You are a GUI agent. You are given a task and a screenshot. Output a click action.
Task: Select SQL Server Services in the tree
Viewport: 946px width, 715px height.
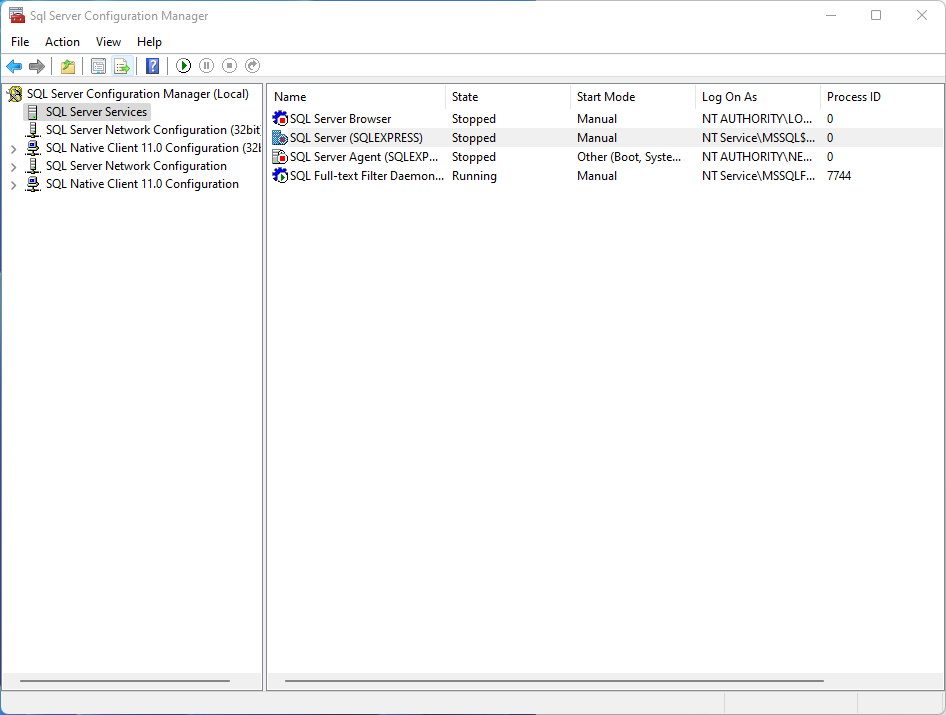pos(97,112)
